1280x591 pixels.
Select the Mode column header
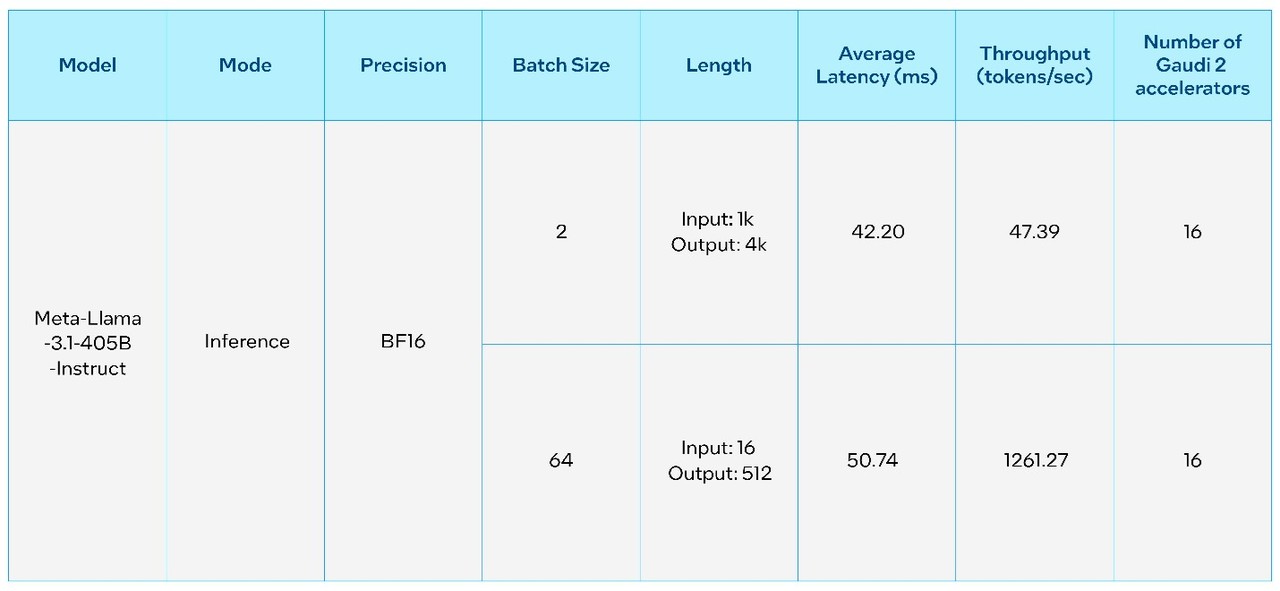[245, 66]
